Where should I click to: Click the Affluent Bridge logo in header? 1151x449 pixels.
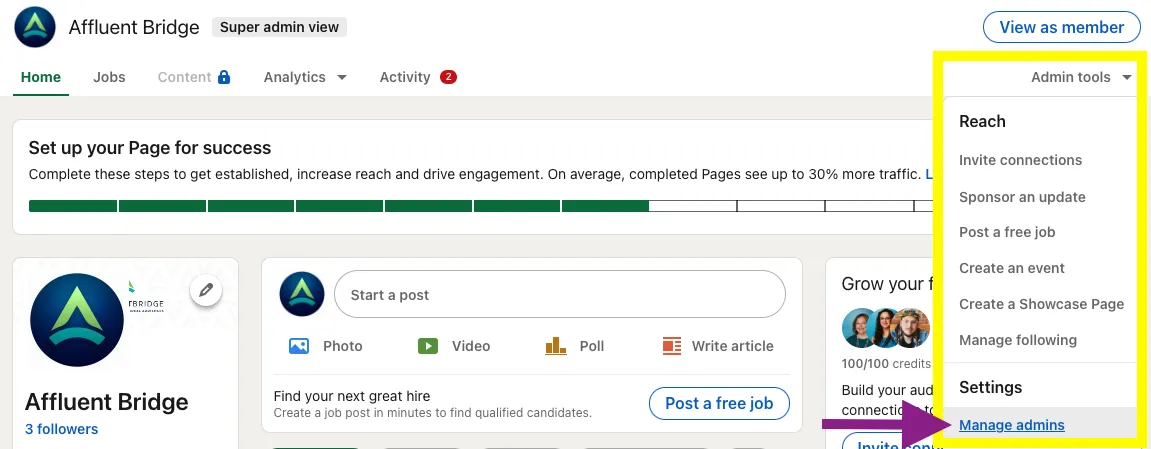[x=34, y=27]
